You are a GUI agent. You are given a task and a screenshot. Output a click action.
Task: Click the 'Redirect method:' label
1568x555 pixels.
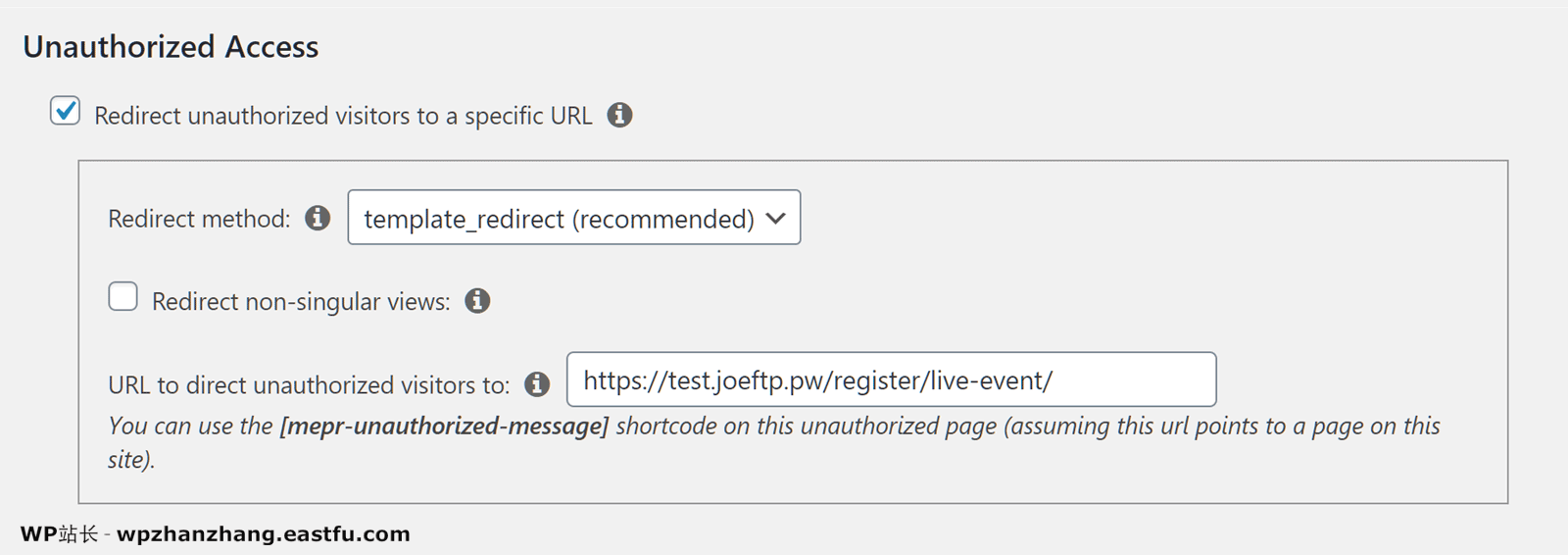tap(199, 219)
